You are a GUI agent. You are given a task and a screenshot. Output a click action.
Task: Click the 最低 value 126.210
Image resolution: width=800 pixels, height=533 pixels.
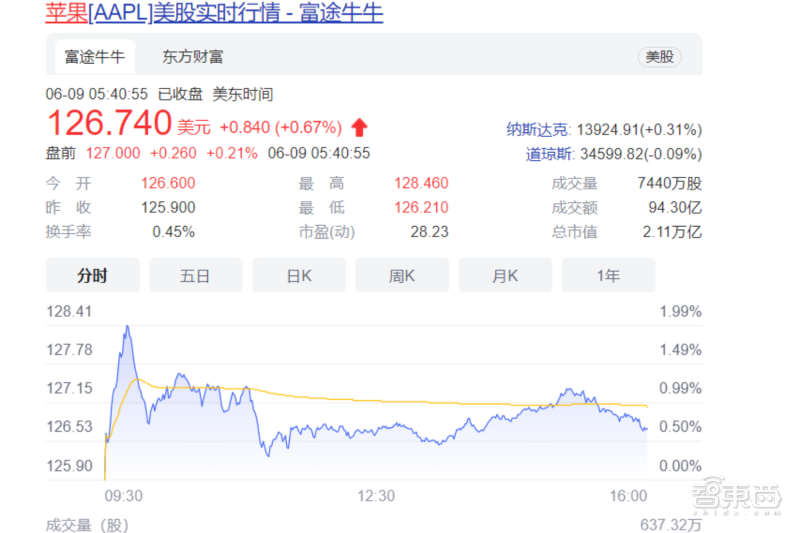tap(421, 207)
